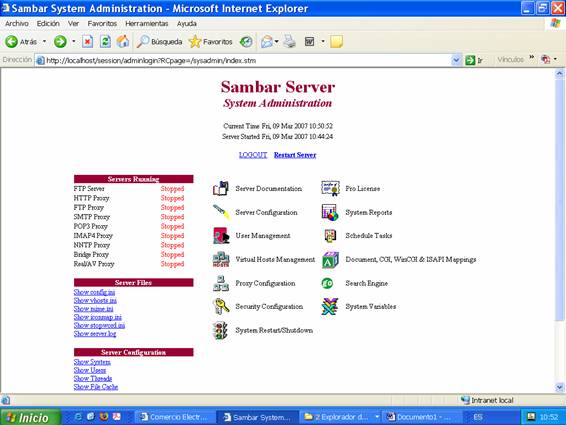Click the page scrollbar up arrow
The height and width of the screenshot is (425, 566).
click(x=560, y=74)
